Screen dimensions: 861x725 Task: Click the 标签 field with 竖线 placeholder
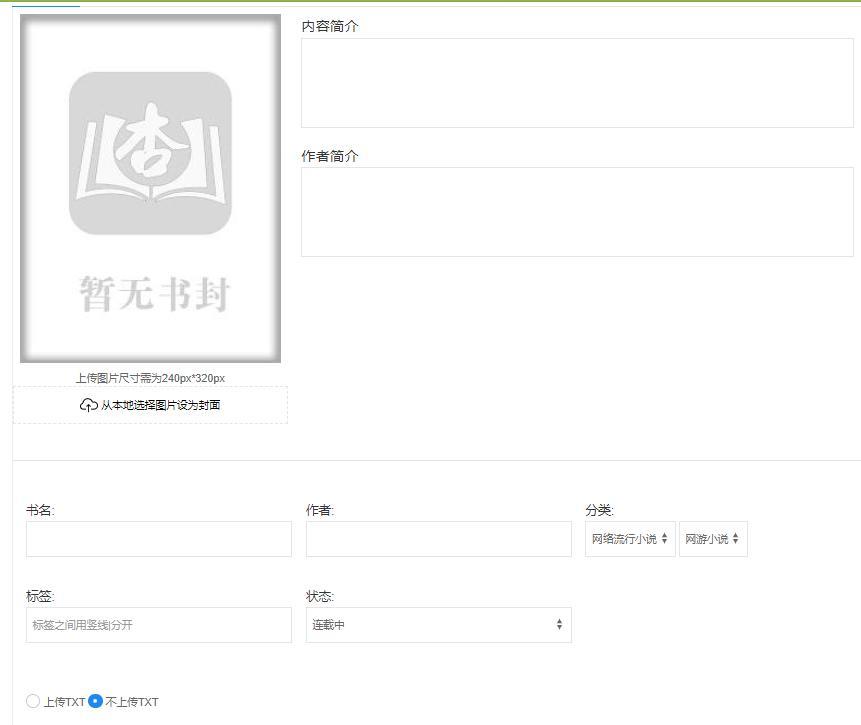coord(159,625)
